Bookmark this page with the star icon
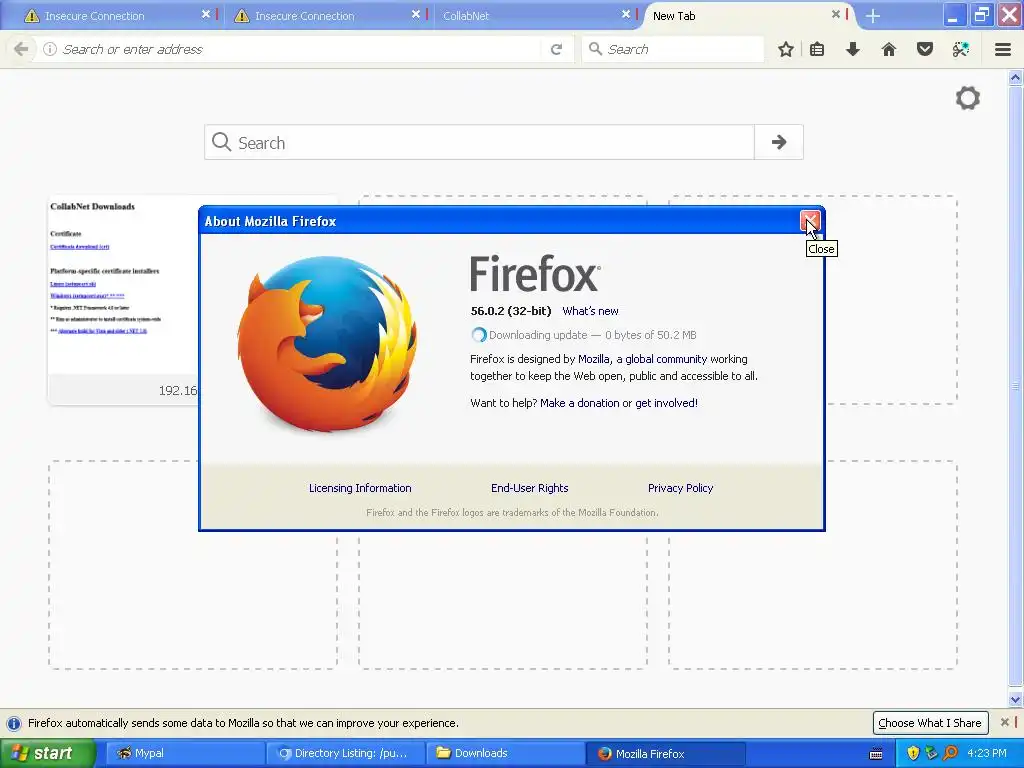Image resolution: width=1024 pixels, height=768 pixels. tap(786, 49)
